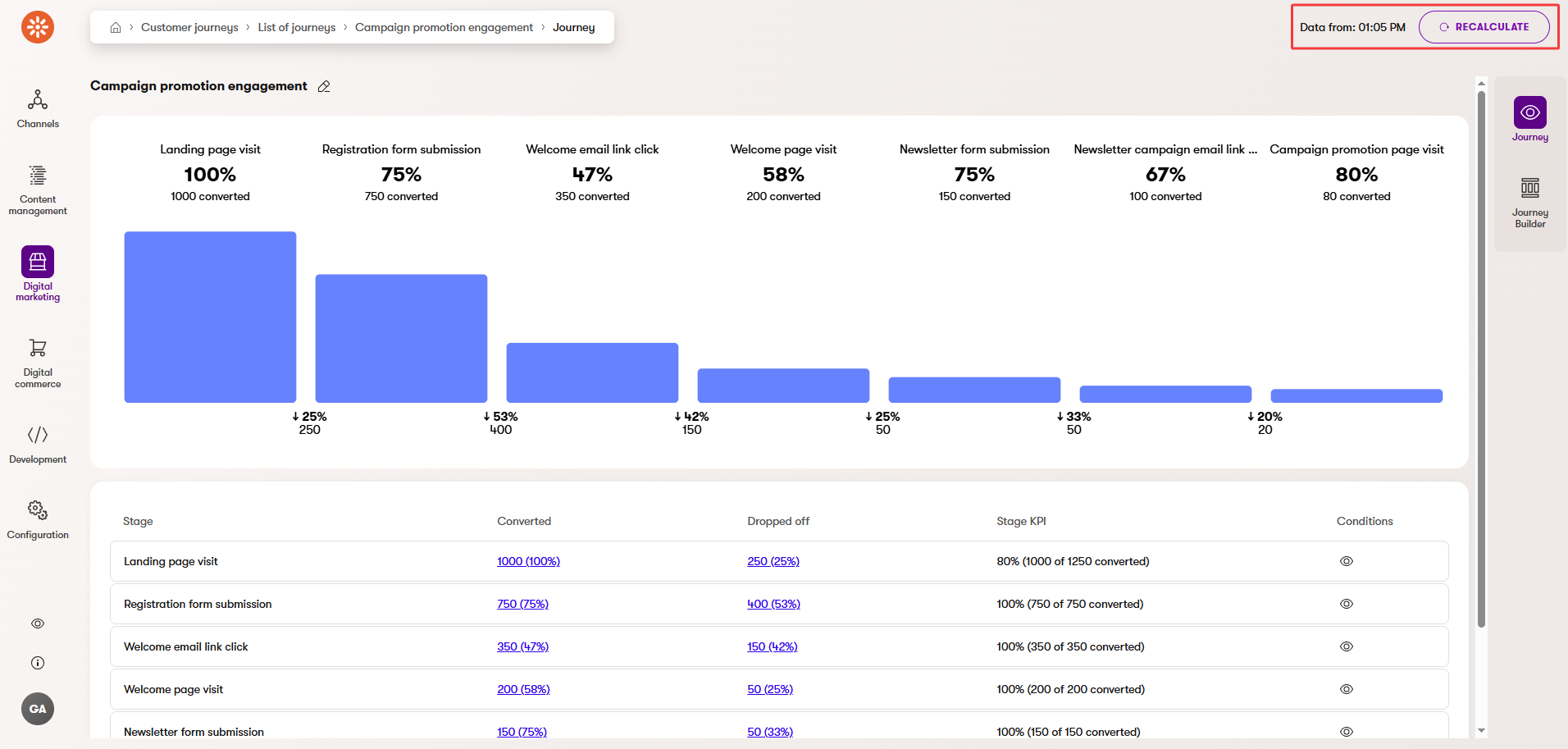The image size is (1568, 749).
Task: Open the 400 (53%) dropped off link
Action: pos(773,604)
